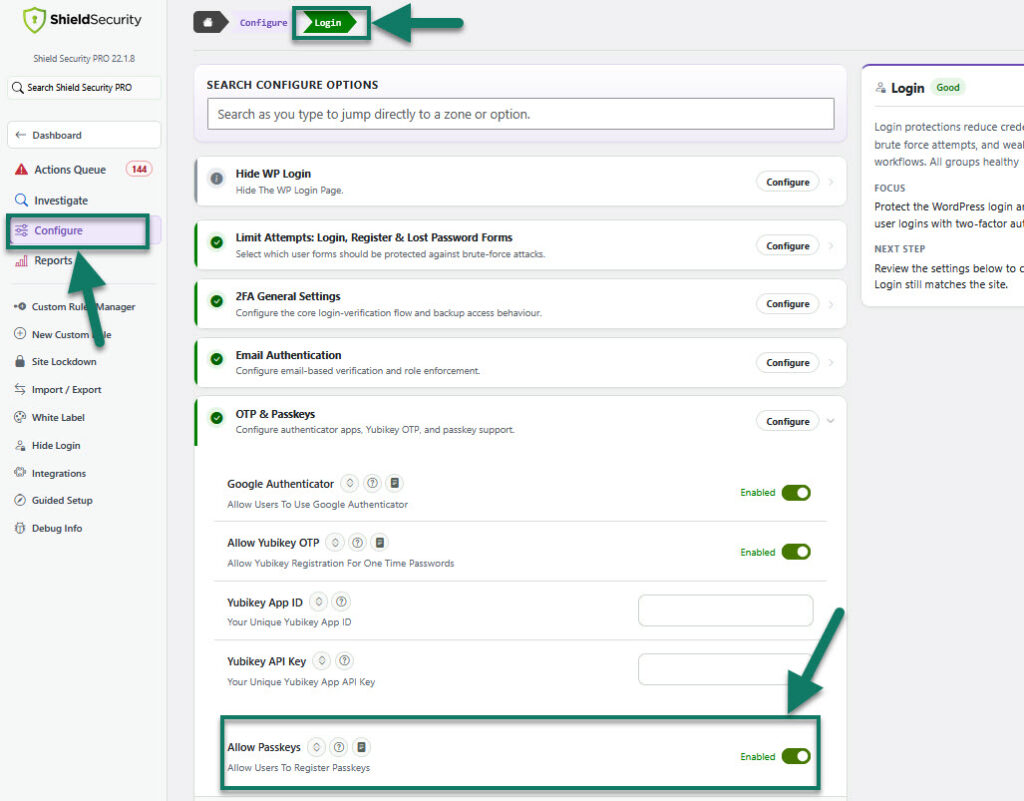This screenshot has height=801, width=1024.
Task: Expand the Hide WP Login row chevron
Action: click(831, 182)
